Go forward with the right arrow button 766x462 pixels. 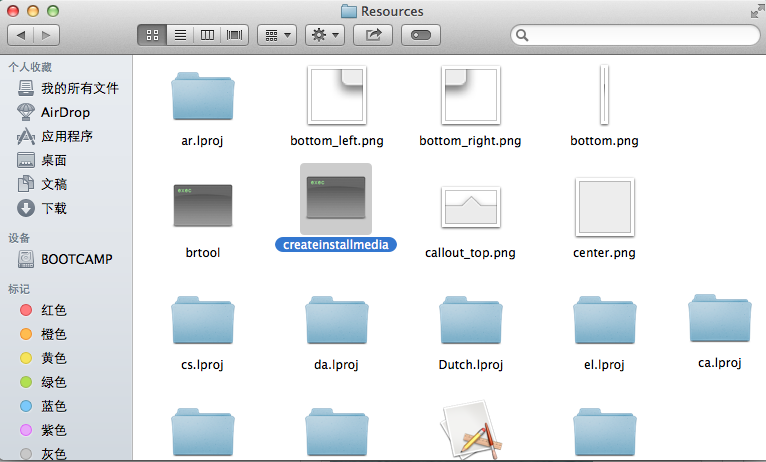46,35
